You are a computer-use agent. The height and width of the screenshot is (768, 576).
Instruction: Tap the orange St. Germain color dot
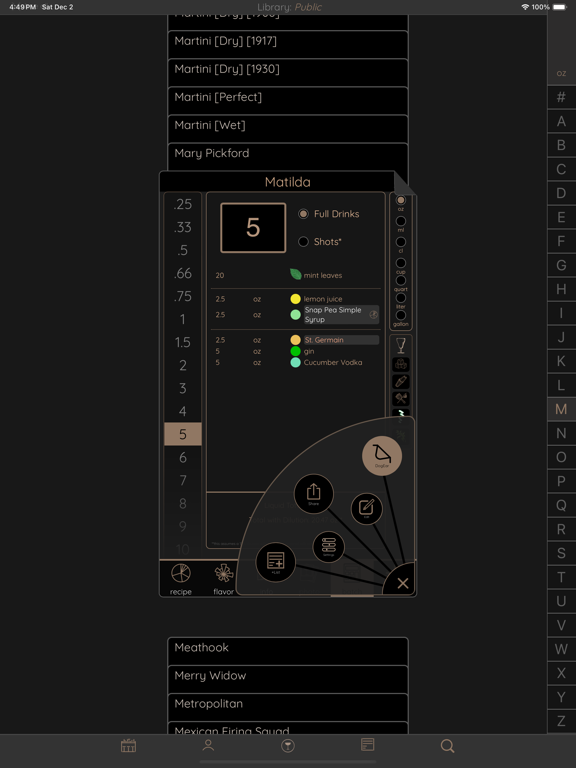pyautogui.click(x=295, y=340)
